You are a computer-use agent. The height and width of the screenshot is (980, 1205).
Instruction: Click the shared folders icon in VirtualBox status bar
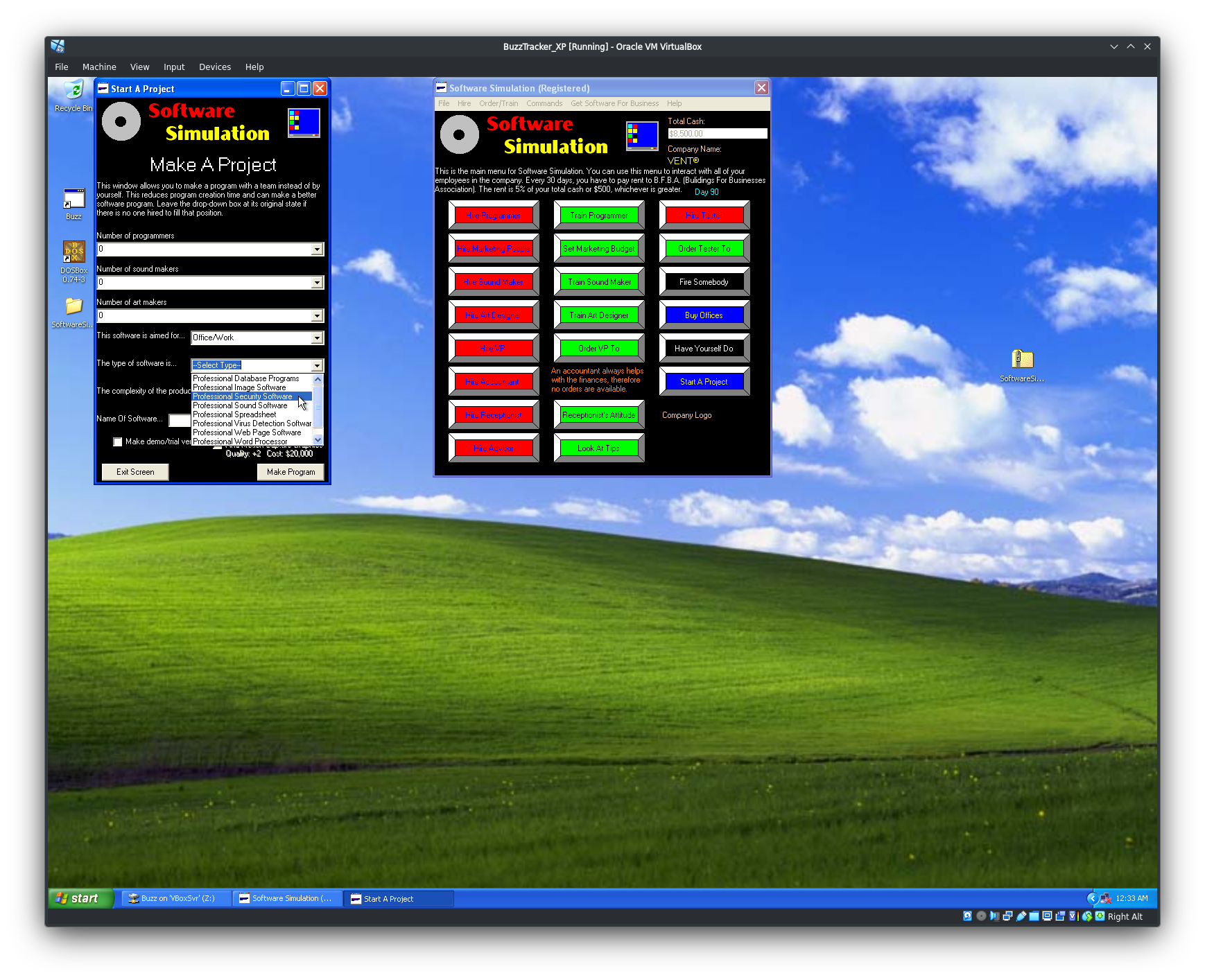tap(1034, 916)
